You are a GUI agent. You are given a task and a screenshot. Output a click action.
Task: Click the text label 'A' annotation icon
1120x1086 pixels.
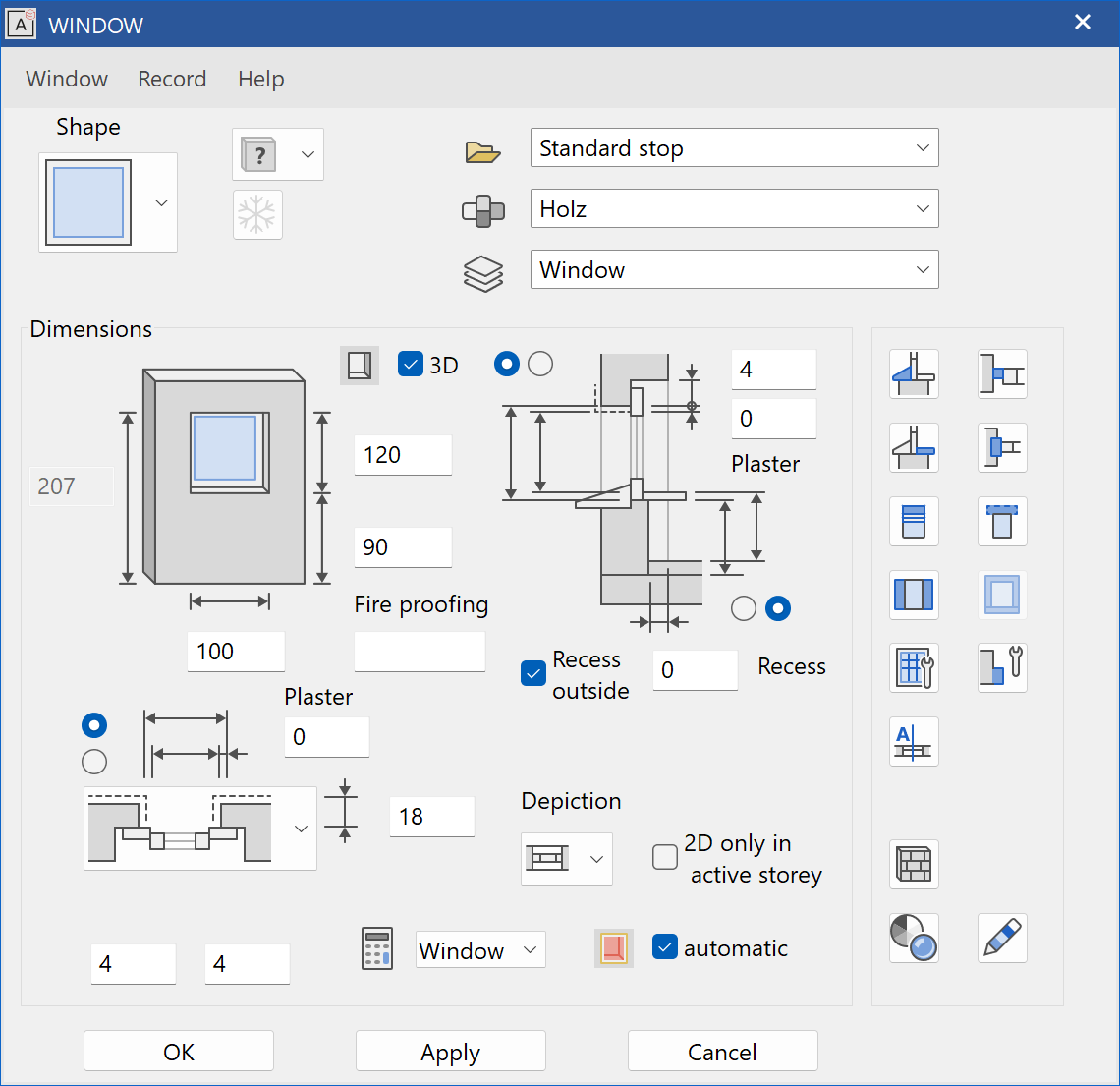click(914, 742)
